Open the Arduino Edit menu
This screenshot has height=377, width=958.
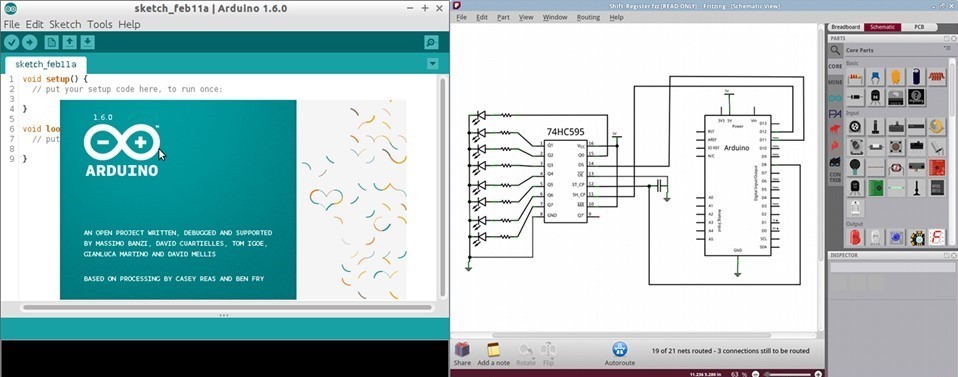pos(34,24)
